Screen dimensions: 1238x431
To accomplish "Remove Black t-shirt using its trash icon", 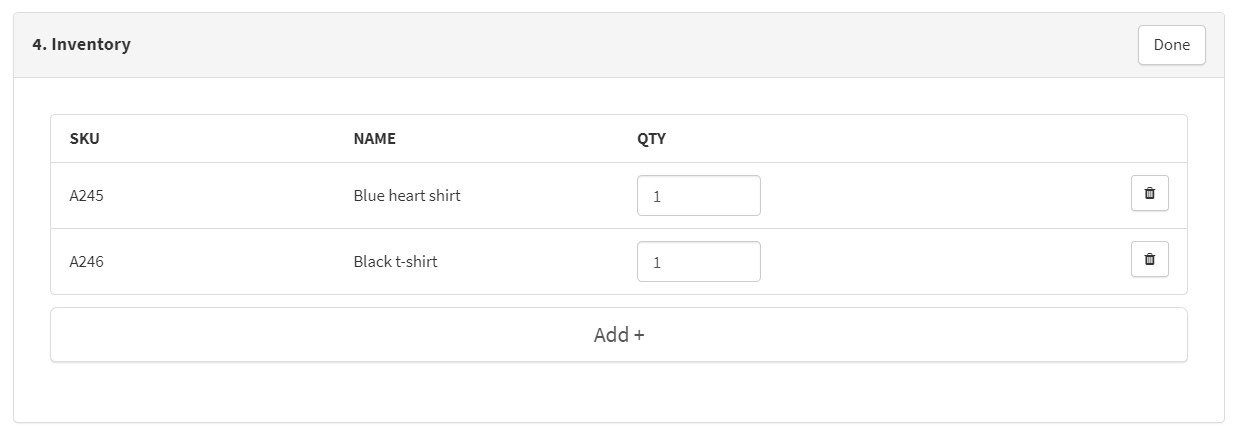I will 1149,259.
